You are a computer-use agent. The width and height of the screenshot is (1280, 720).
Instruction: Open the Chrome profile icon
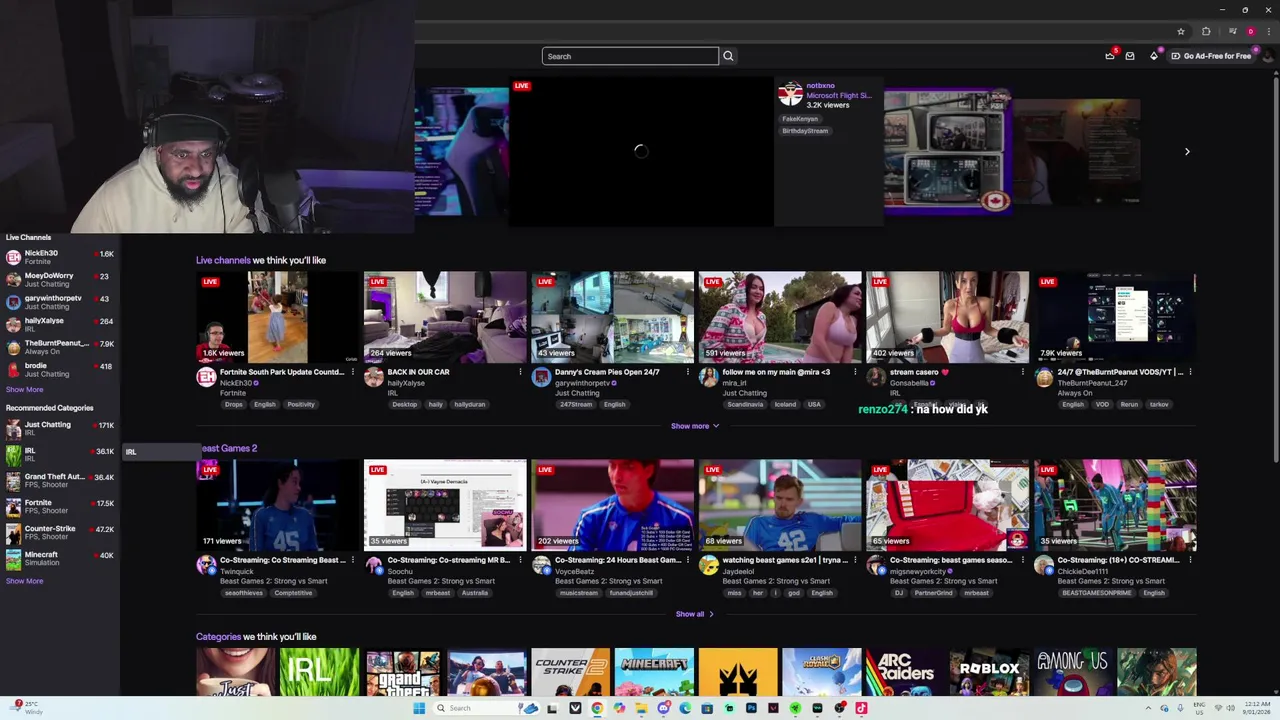pyautogui.click(x=1250, y=31)
